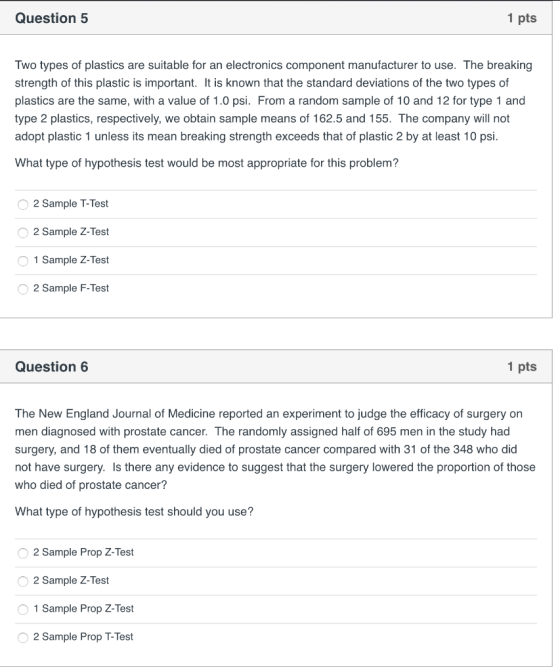The image size is (560, 672).
Task: Click the '2 Sample Prop Z-Test' label text
Action: pyautogui.click(x=84, y=552)
